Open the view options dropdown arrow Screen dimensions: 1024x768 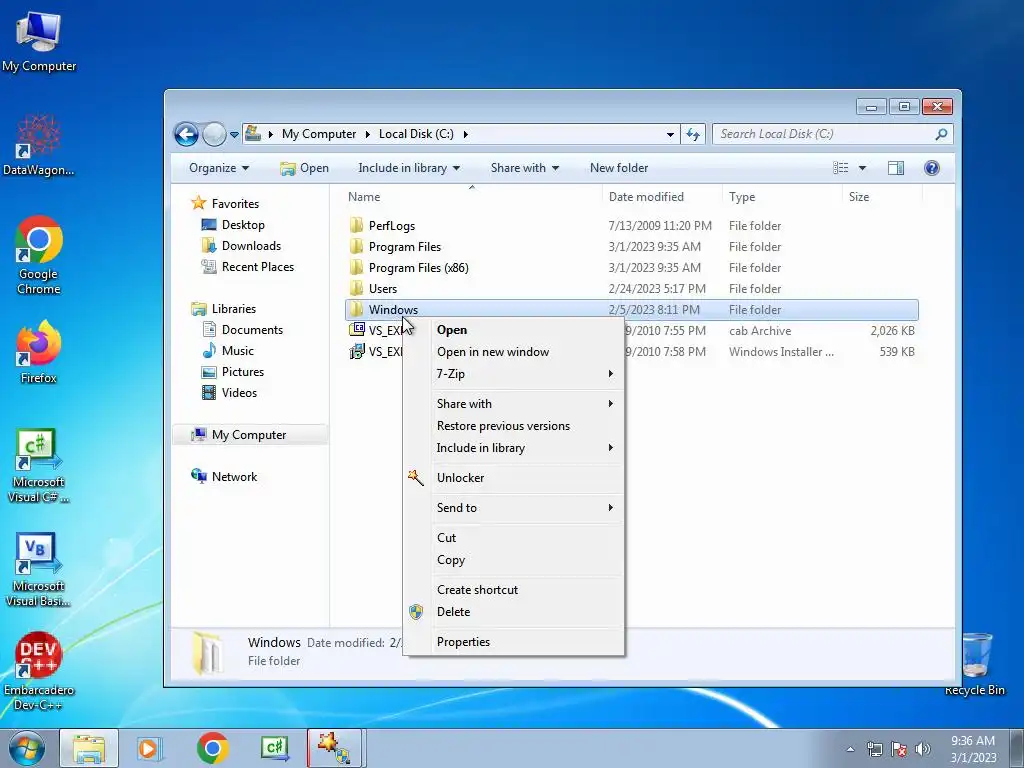tap(862, 168)
